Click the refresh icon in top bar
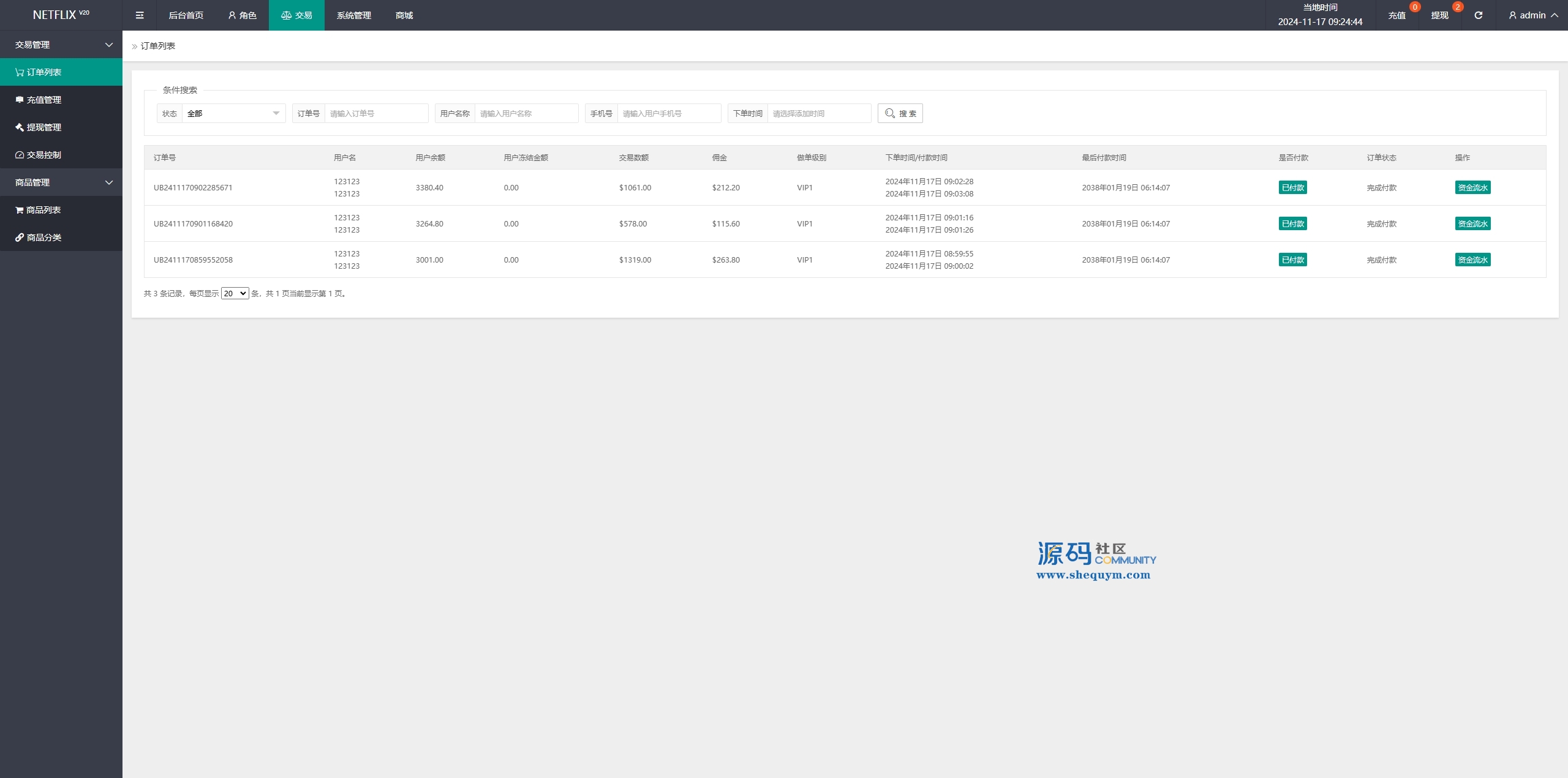Image resolution: width=1568 pixels, height=778 pixels. pyautogui.click(x=1479, y=15)
